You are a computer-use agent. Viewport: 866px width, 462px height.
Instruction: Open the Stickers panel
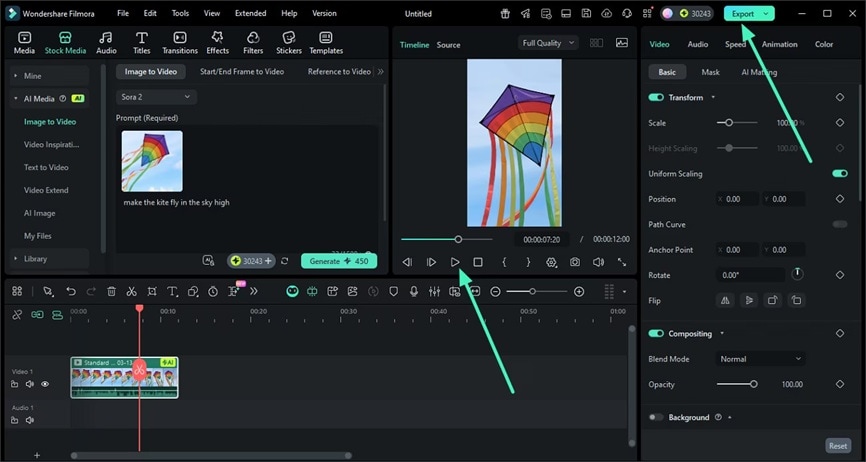[288, 41]
